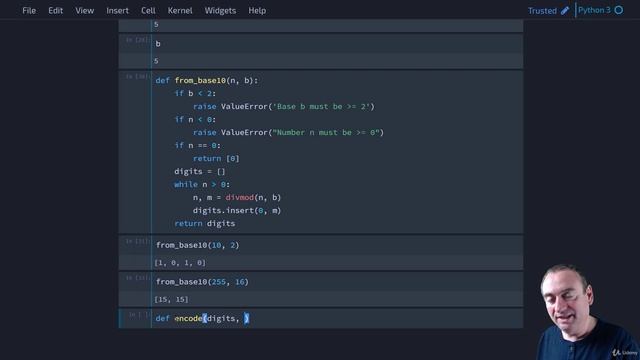Click the output '5' below cell 'b'
The image size is (640, 360).
pyautogui.click(x=156, y=61)
